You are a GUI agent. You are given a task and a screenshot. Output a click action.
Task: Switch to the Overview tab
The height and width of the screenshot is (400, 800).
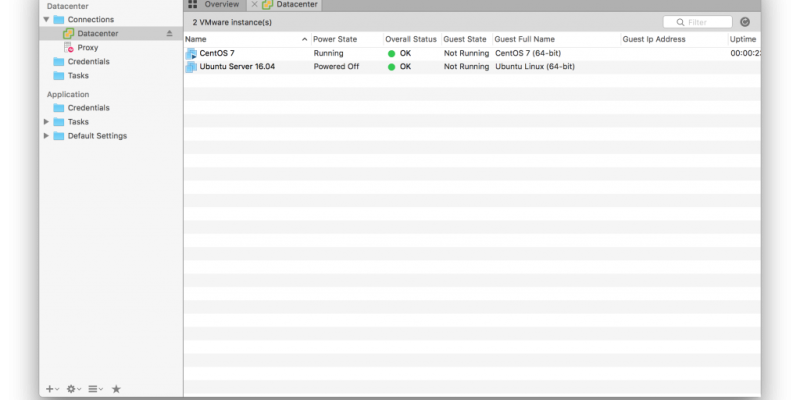[x=221, y=5]
